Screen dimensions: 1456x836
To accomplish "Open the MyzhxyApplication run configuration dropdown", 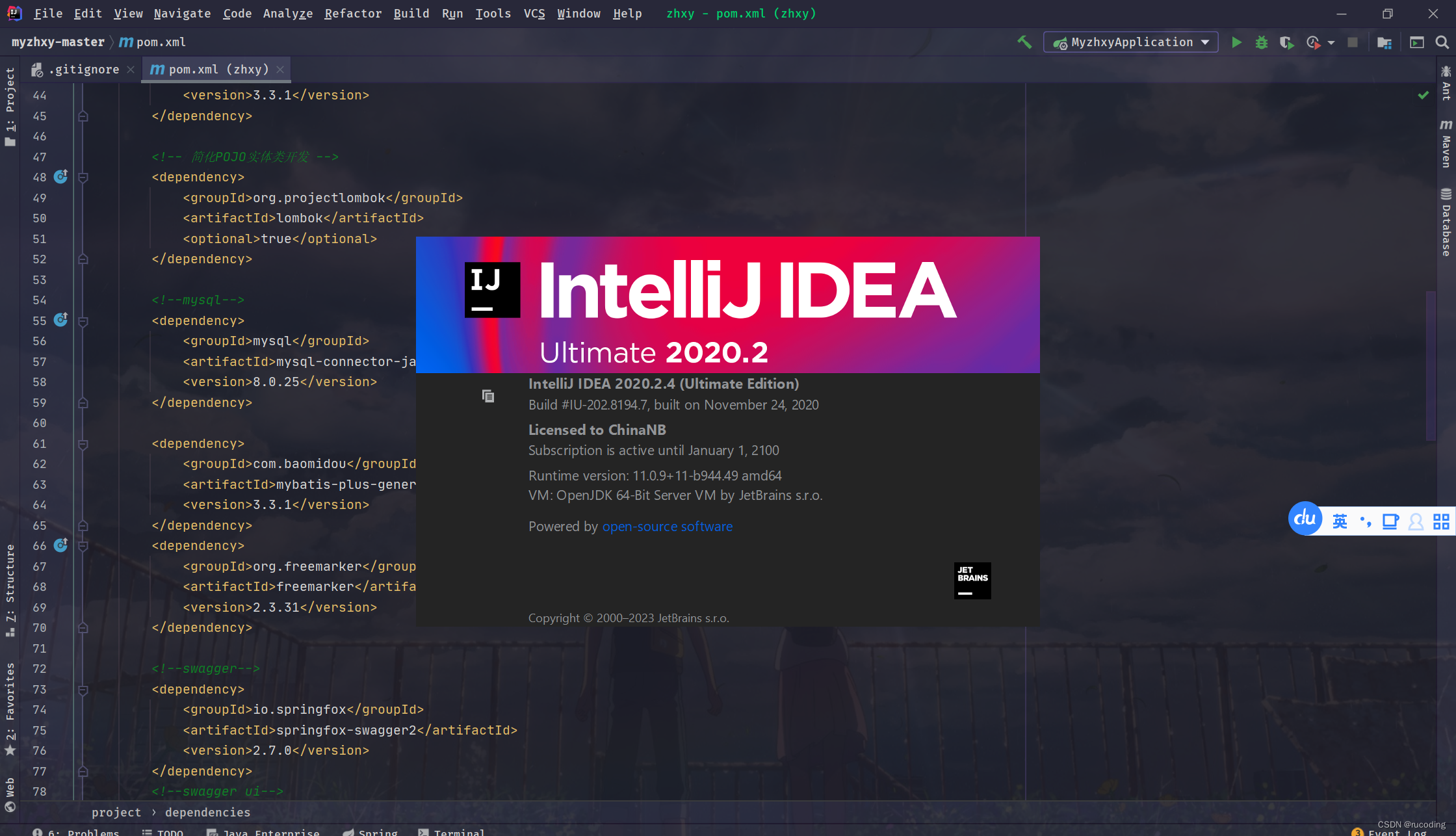I will point(1131,42).
